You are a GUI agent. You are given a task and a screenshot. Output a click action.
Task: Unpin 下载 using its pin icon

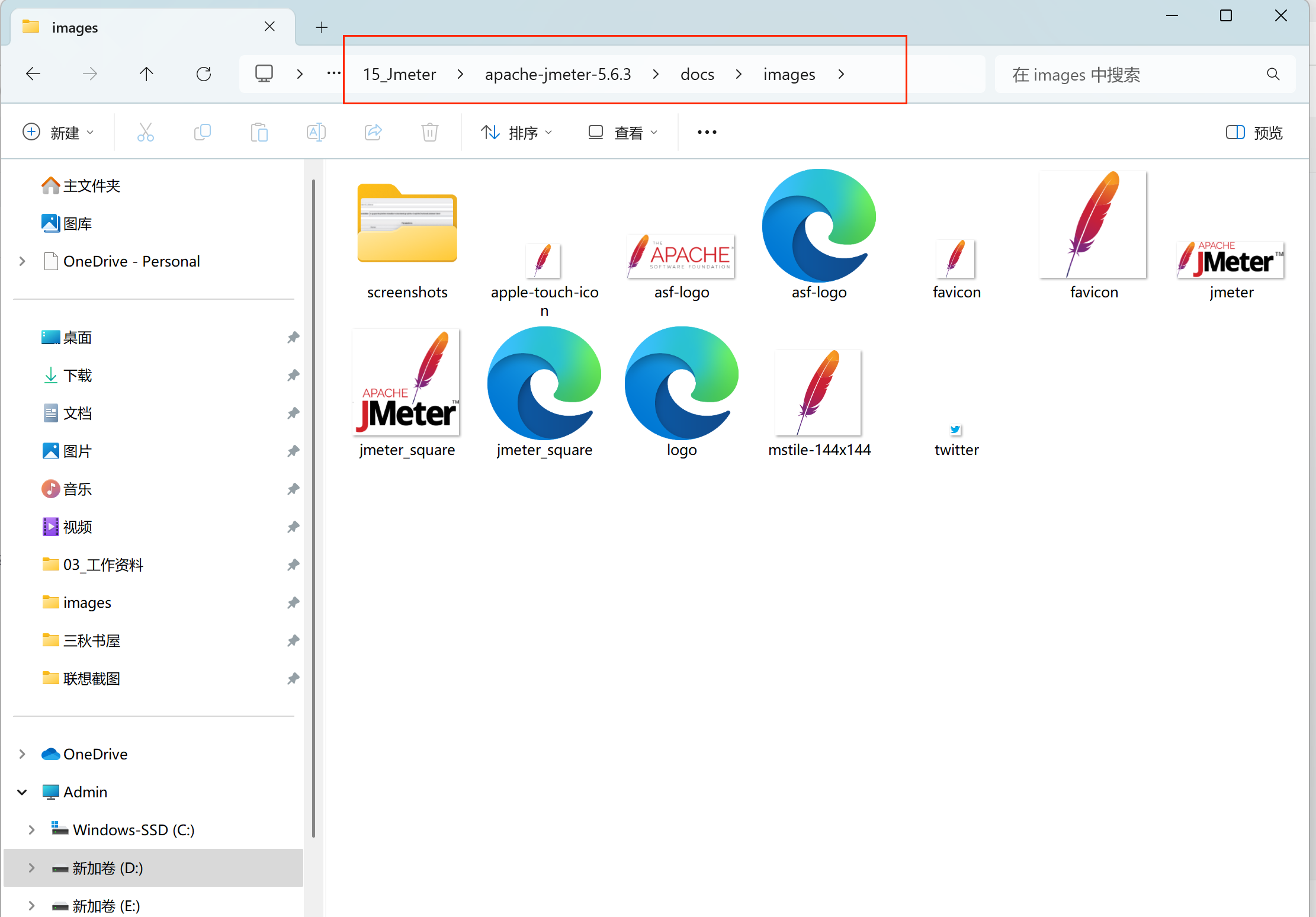pos(293,376)
